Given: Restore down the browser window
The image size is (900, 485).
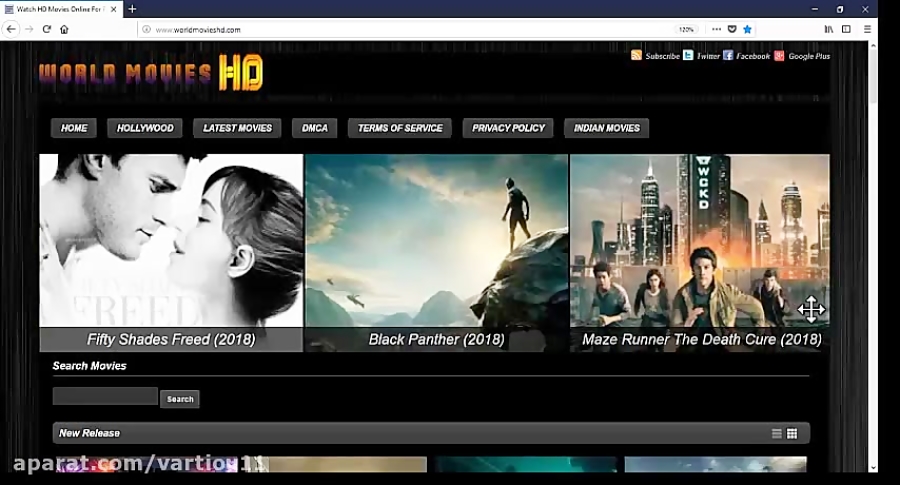Looking at the screenshot, I should [x=840, y=9].
